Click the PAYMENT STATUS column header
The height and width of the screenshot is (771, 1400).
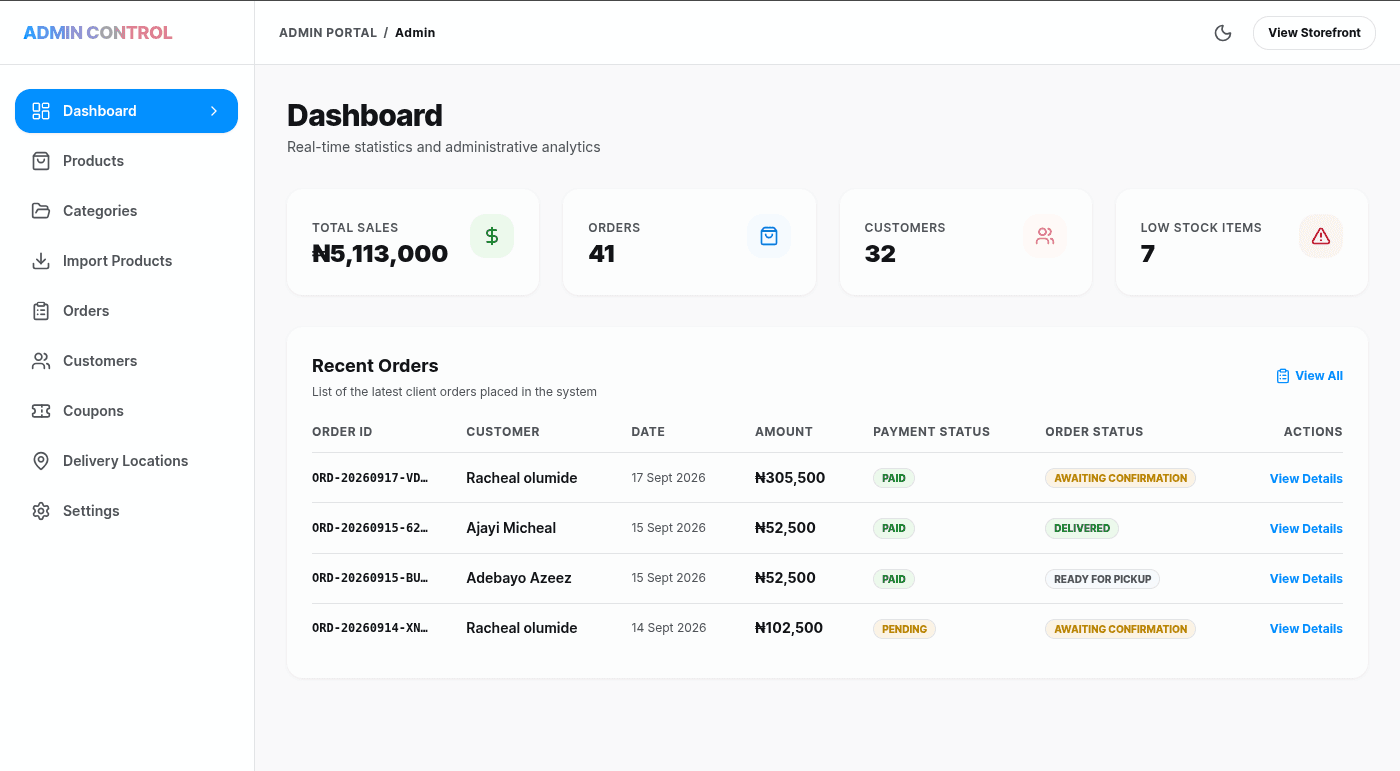(x=931, y=432)
